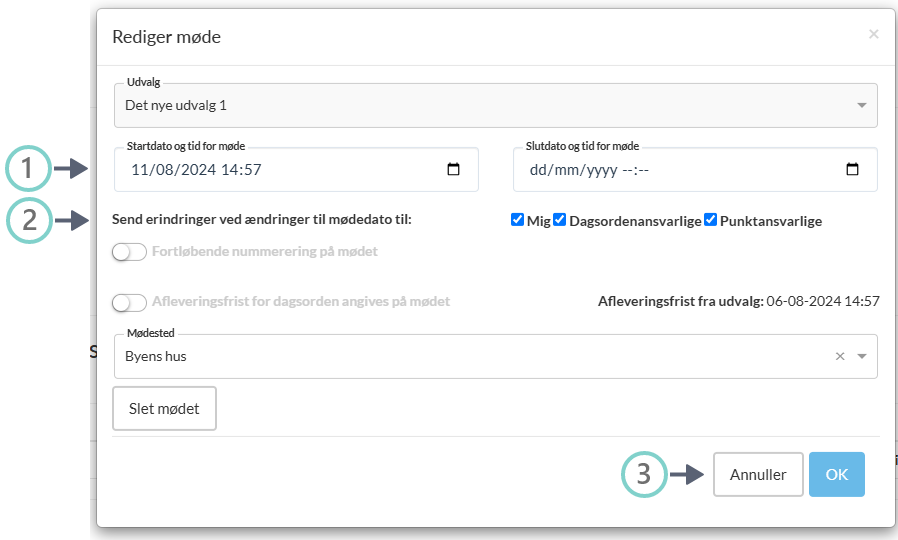Clear the Mødested value with the x icon
898x540 pixels.
point(840,357)
